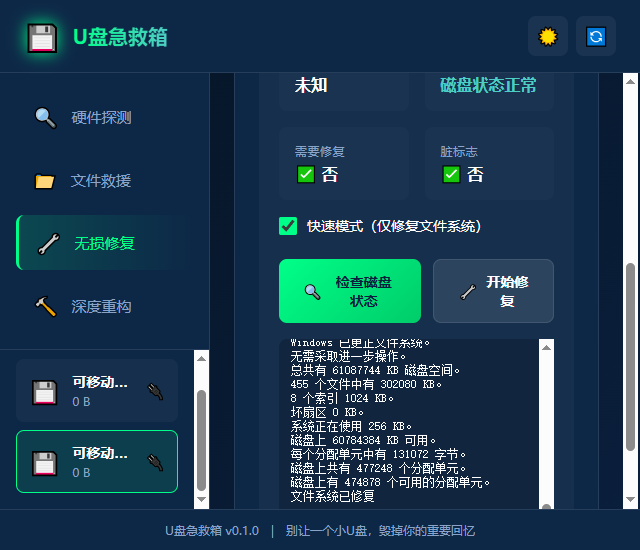Click the floppy disk app logo

[42, 38]
